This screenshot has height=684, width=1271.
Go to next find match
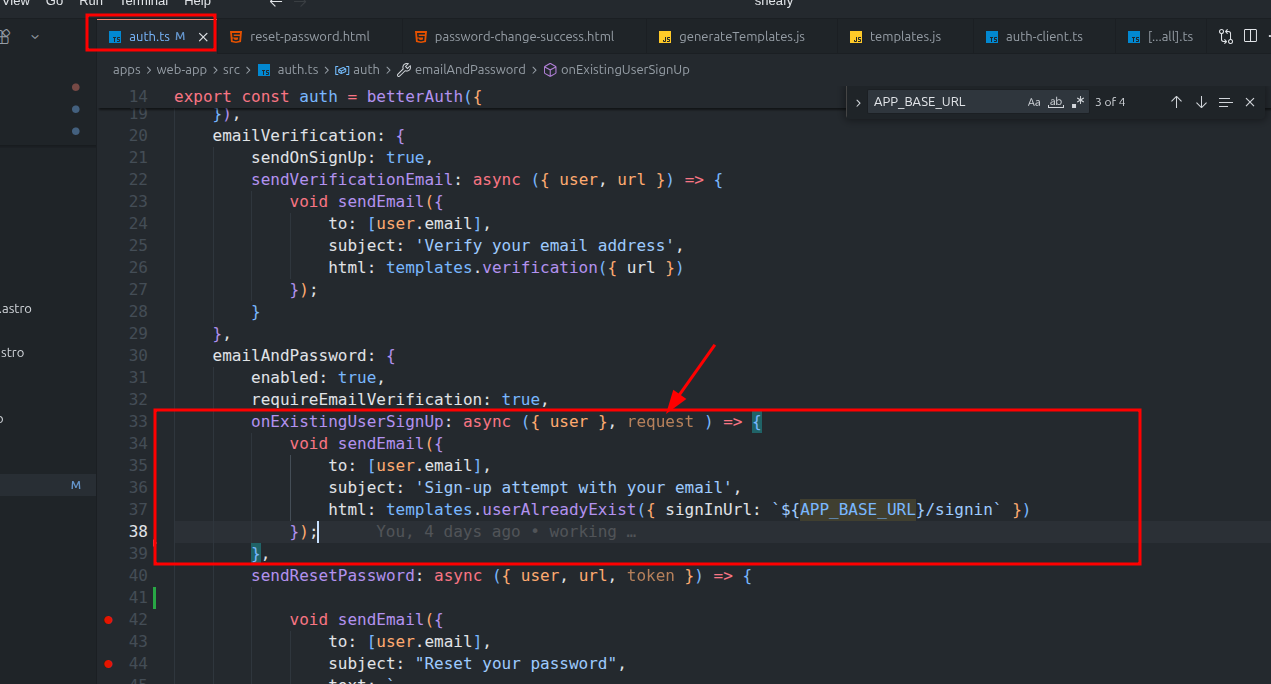1201,102
